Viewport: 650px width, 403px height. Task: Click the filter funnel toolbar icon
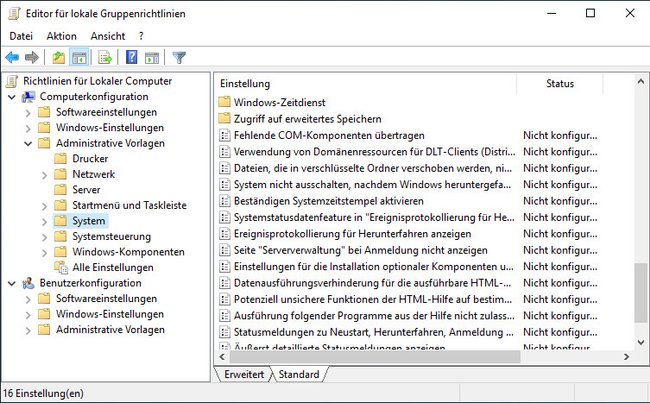[x=179, y=57]
